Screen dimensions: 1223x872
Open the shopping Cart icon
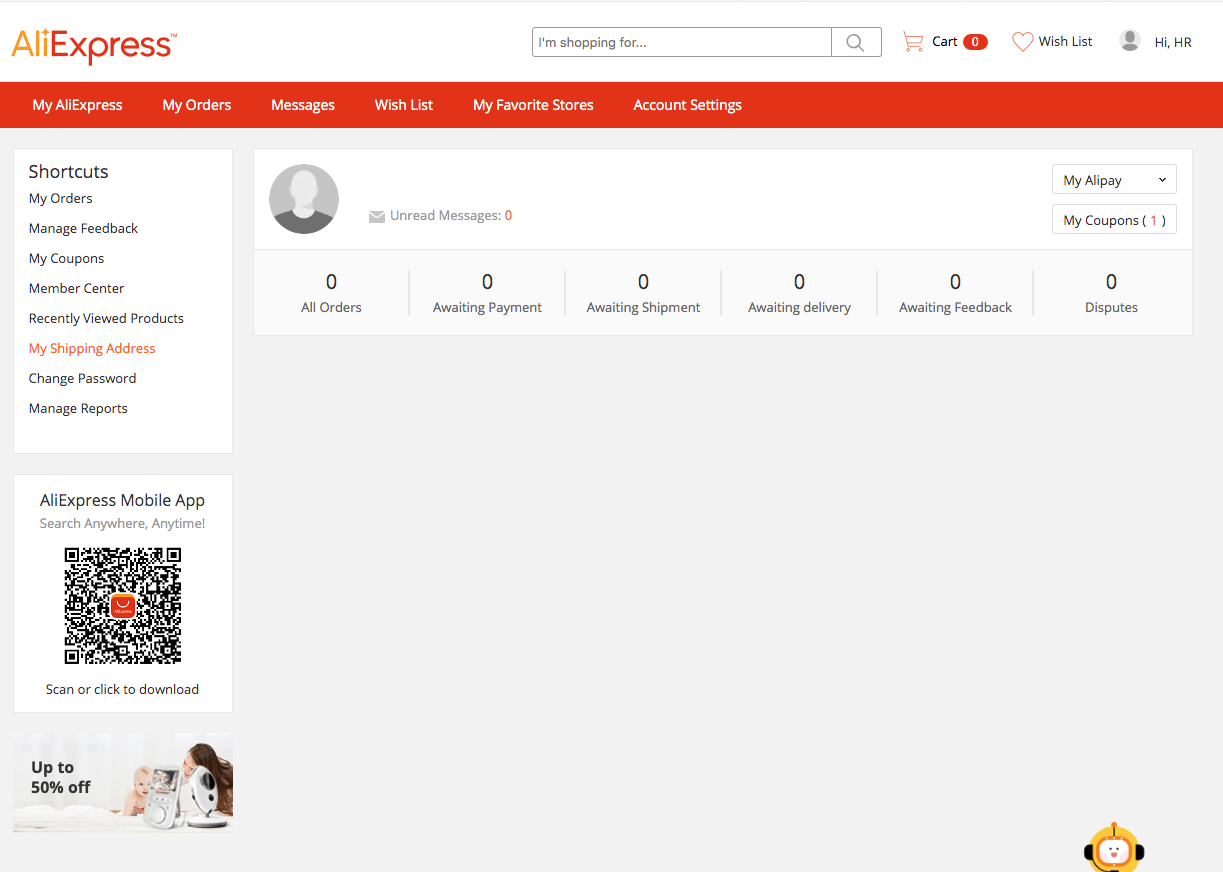pyautogui.click(x=914, y=41)
